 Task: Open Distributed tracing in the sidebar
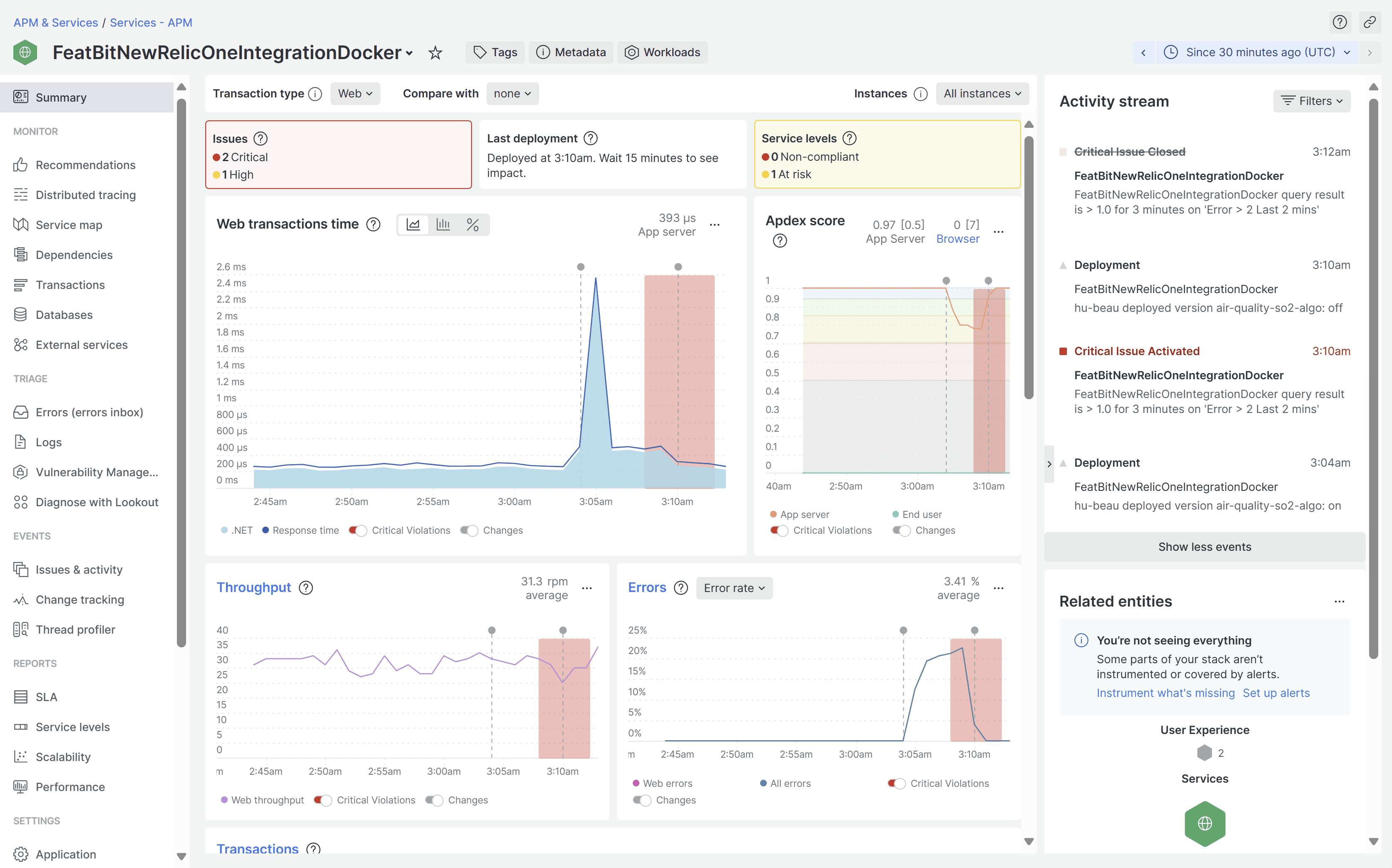(85, 194)
